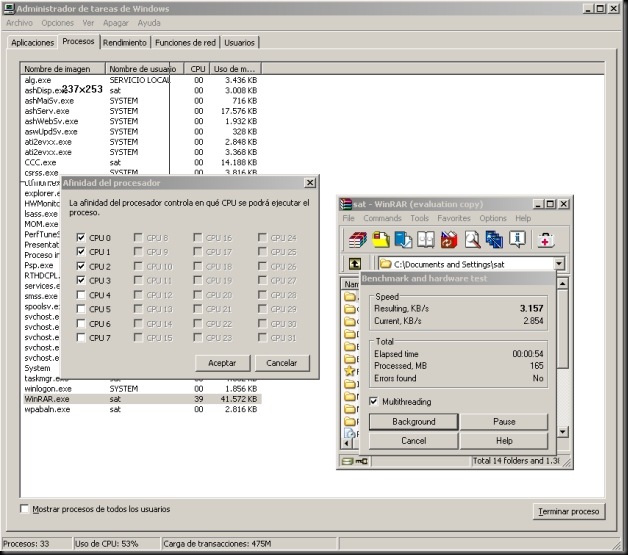The image size is (628, 555).
Task: Enable the CPU 5 affinity checkbox
Action: [x=81, y=309]
